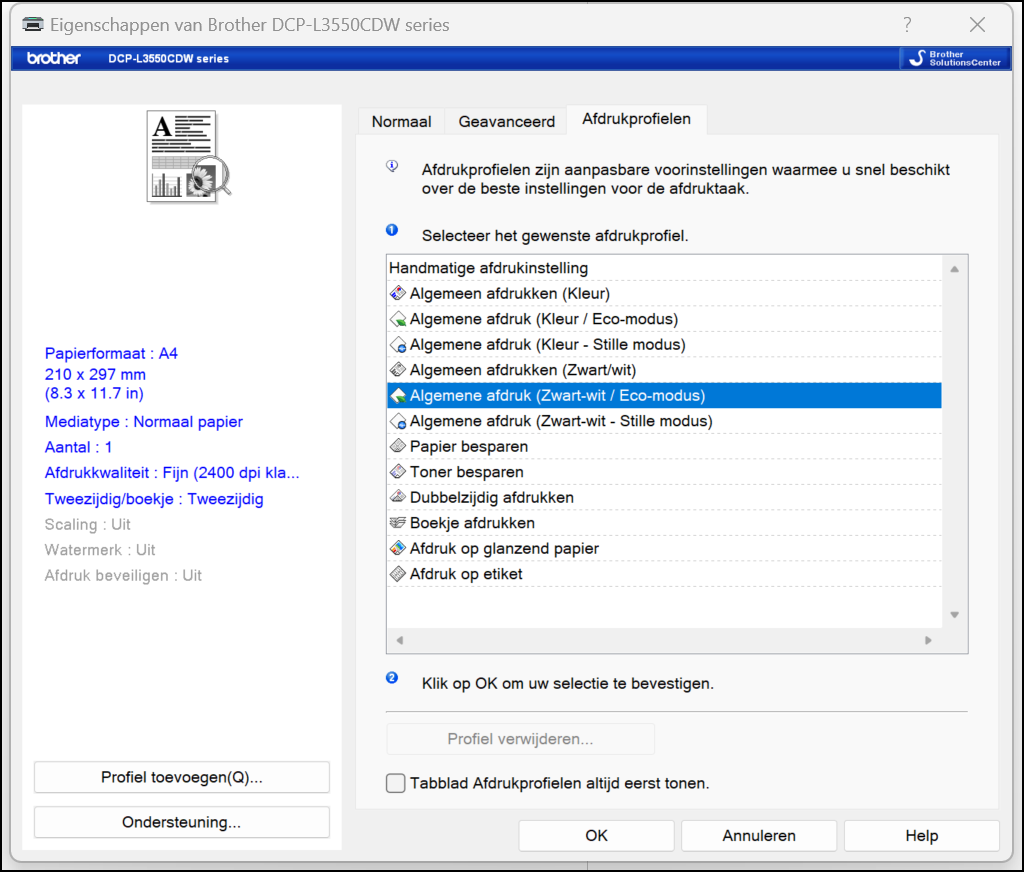Image resolution: width=1024 pixels, height=872 pixels.
Task: Click the printer icon in the title bar
Action: point(33,24)
